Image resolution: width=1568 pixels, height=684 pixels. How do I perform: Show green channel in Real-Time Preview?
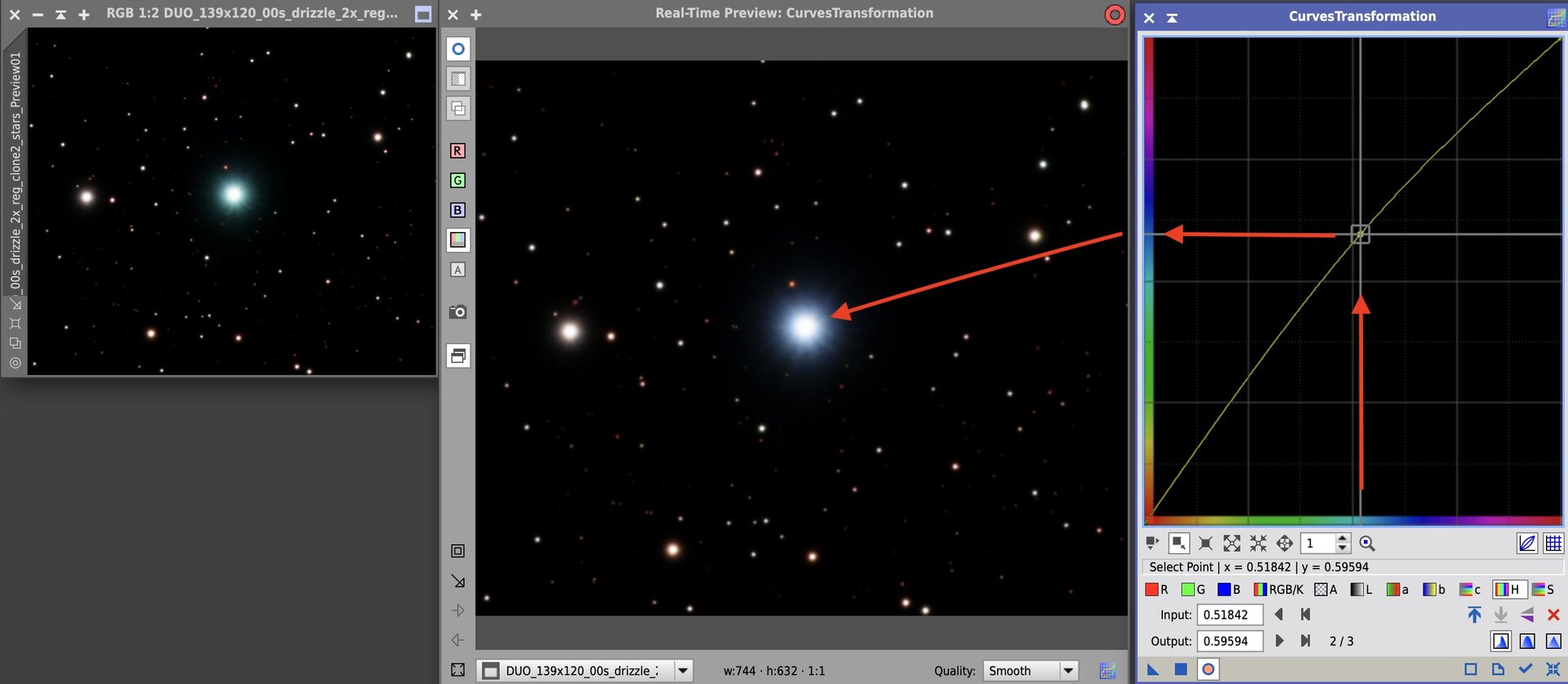[x=457, y=180]
